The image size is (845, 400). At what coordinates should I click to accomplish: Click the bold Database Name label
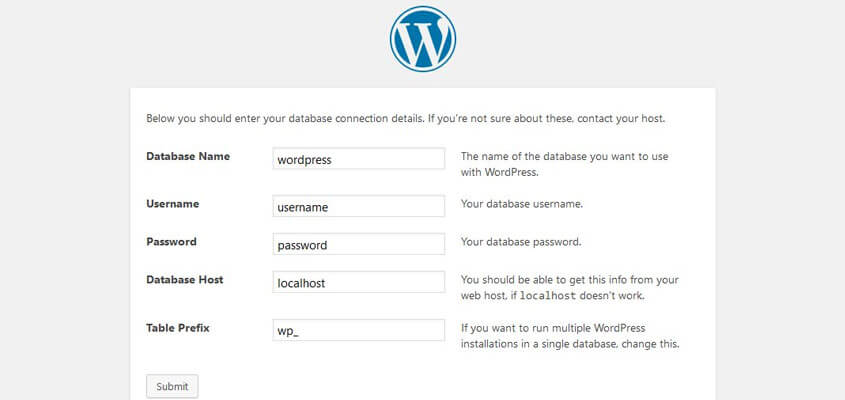(x=188, y=156)
